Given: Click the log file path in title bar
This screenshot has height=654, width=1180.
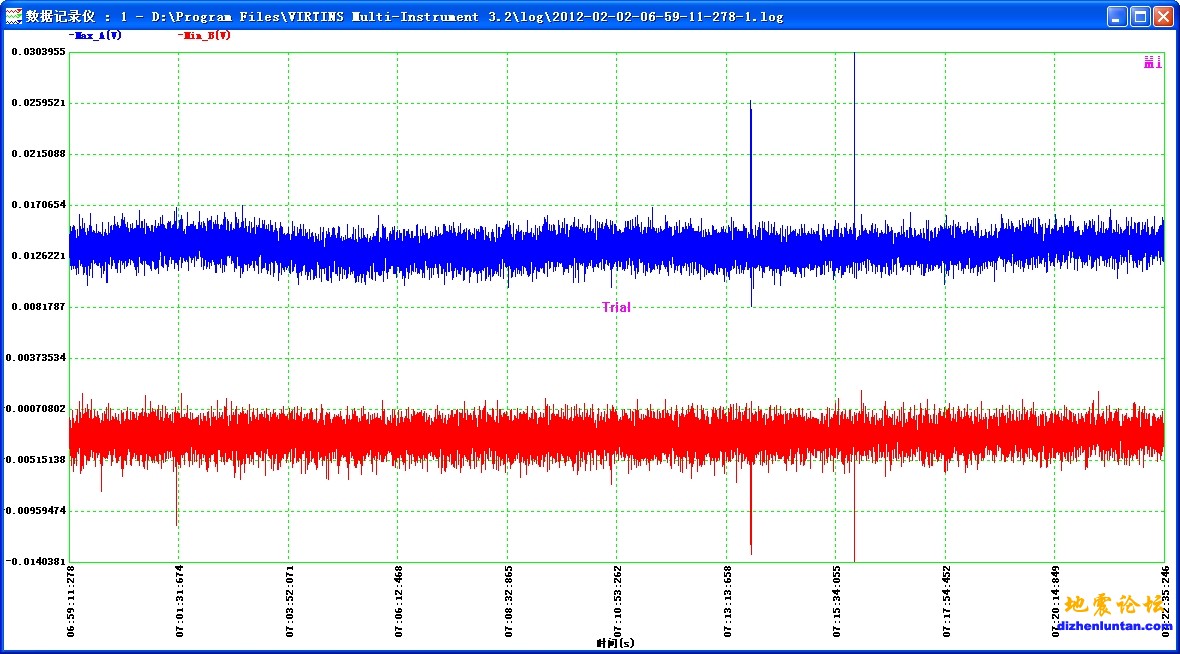Looking at the screenshot, I should point(467,17).
